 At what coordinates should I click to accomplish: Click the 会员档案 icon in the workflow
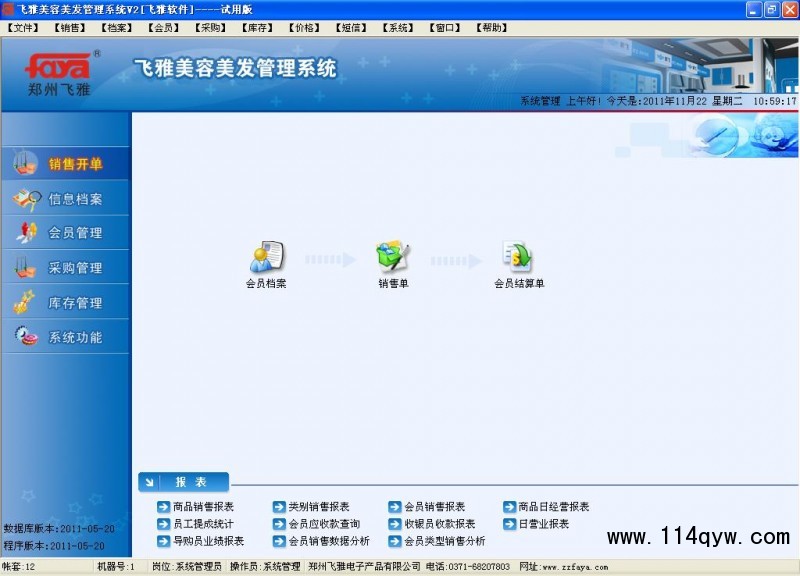pyautogui.click(x=266, y=258)
